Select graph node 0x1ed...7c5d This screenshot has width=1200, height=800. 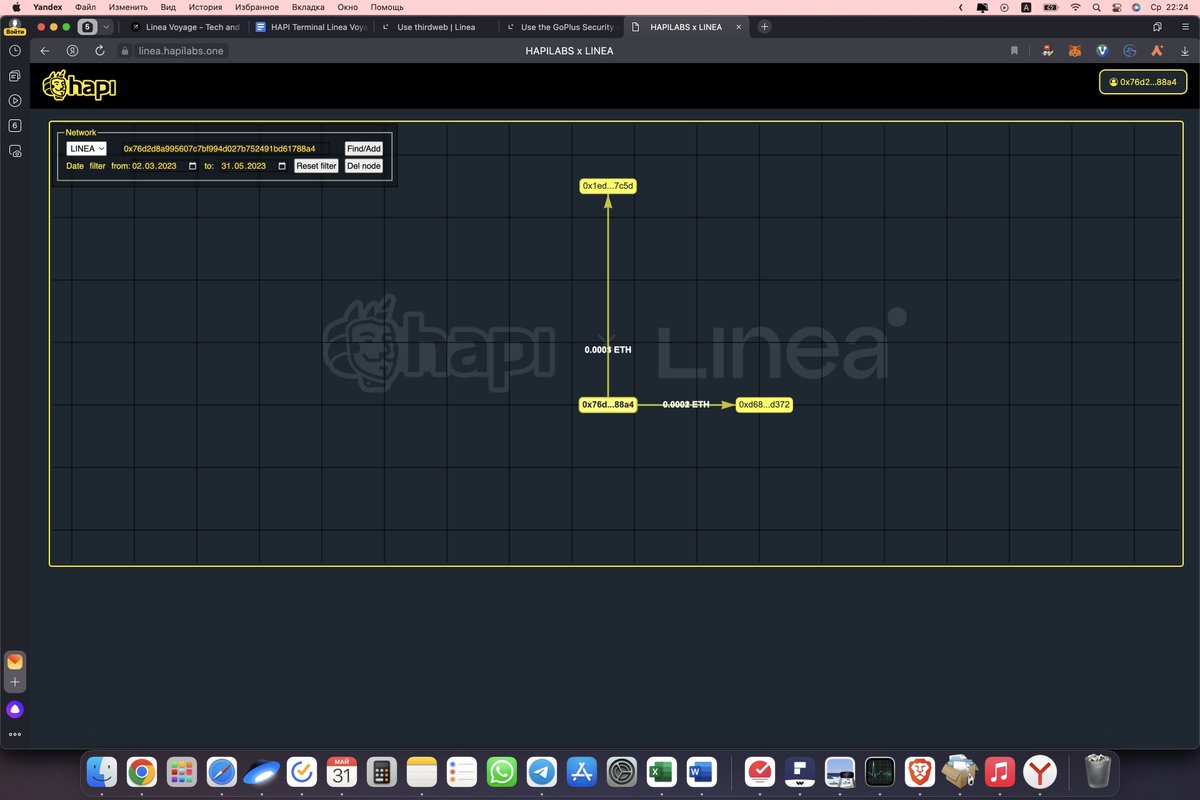[x=608, y=186]
